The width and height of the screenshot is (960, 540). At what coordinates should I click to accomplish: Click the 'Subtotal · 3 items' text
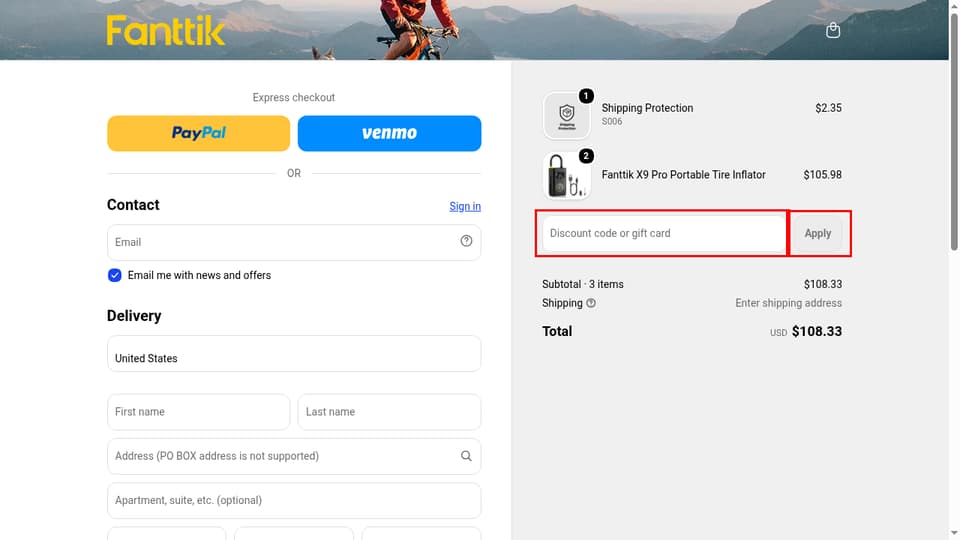point(583,284)
